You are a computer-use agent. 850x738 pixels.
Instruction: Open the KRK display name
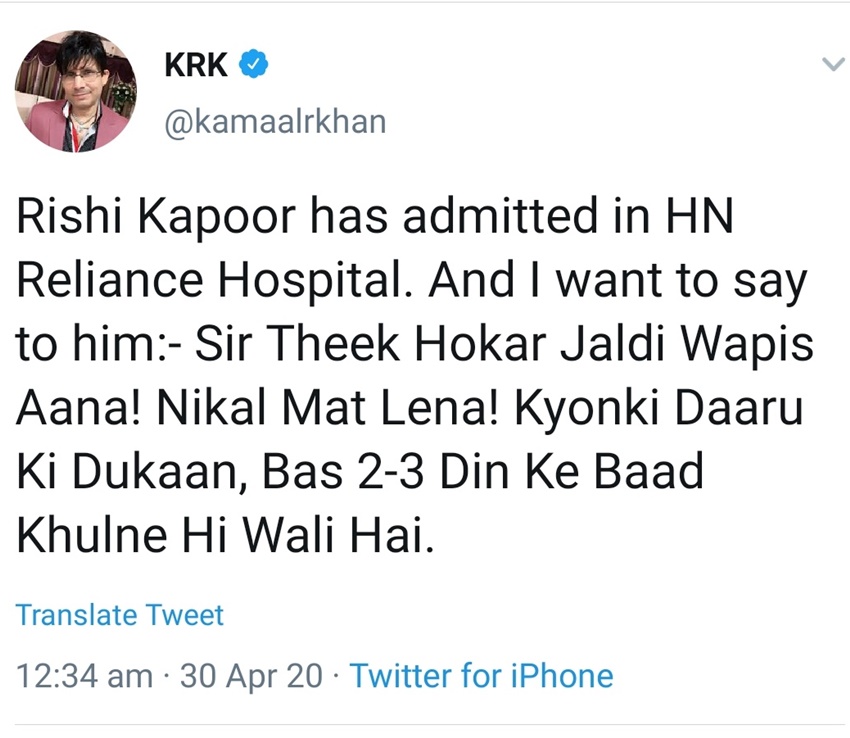point(196,65)
